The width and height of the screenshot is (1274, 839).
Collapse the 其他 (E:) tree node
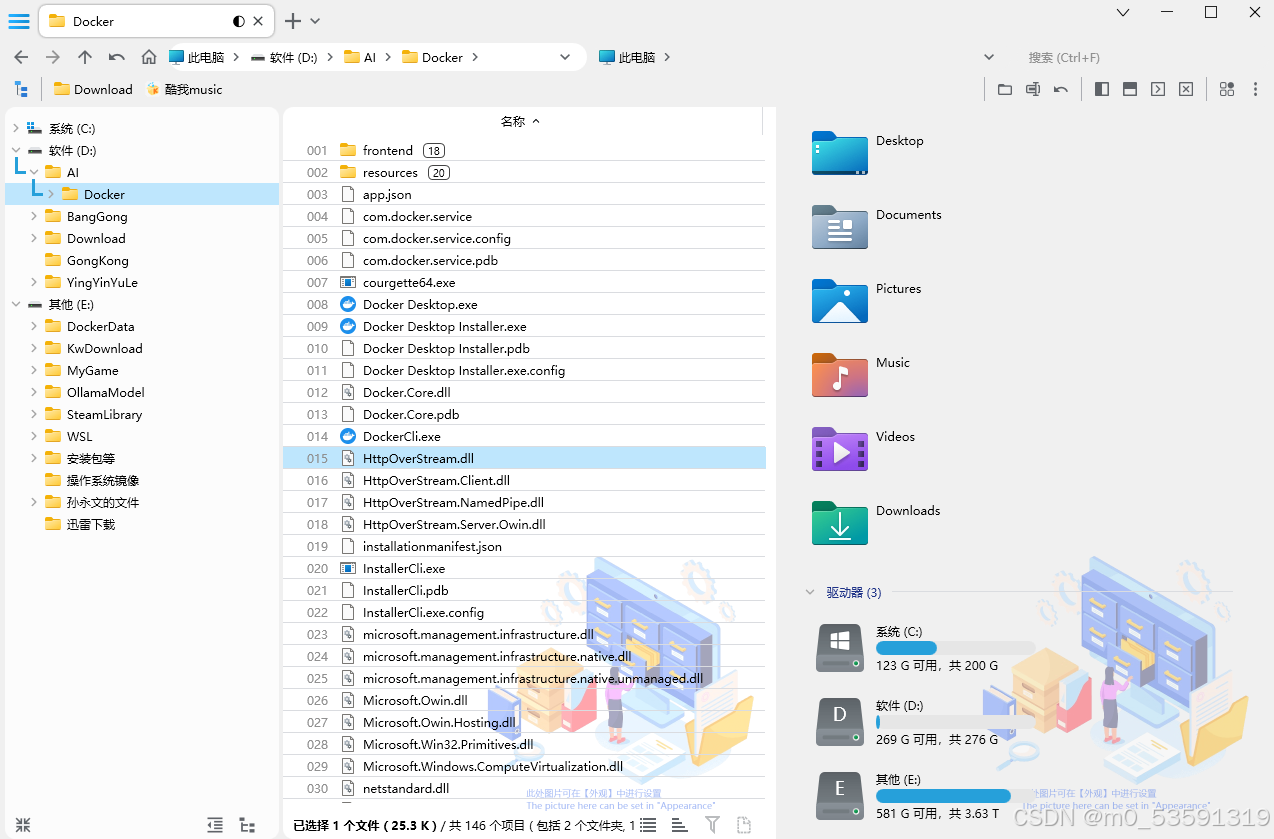[x=15, y=304]
